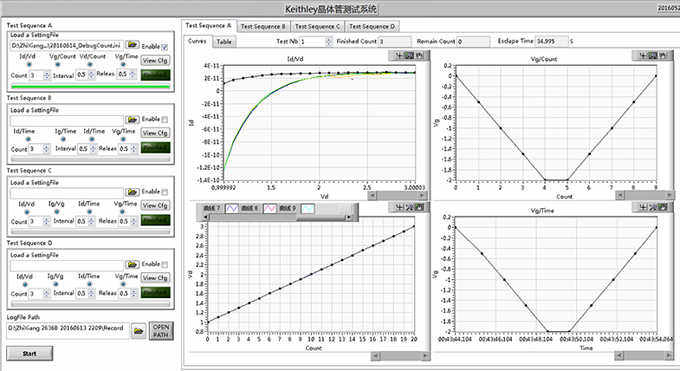Open folder icon for Test Sequence B file
Image resolution: width=680 pixels, height=371 pixels.
point(132,119)
